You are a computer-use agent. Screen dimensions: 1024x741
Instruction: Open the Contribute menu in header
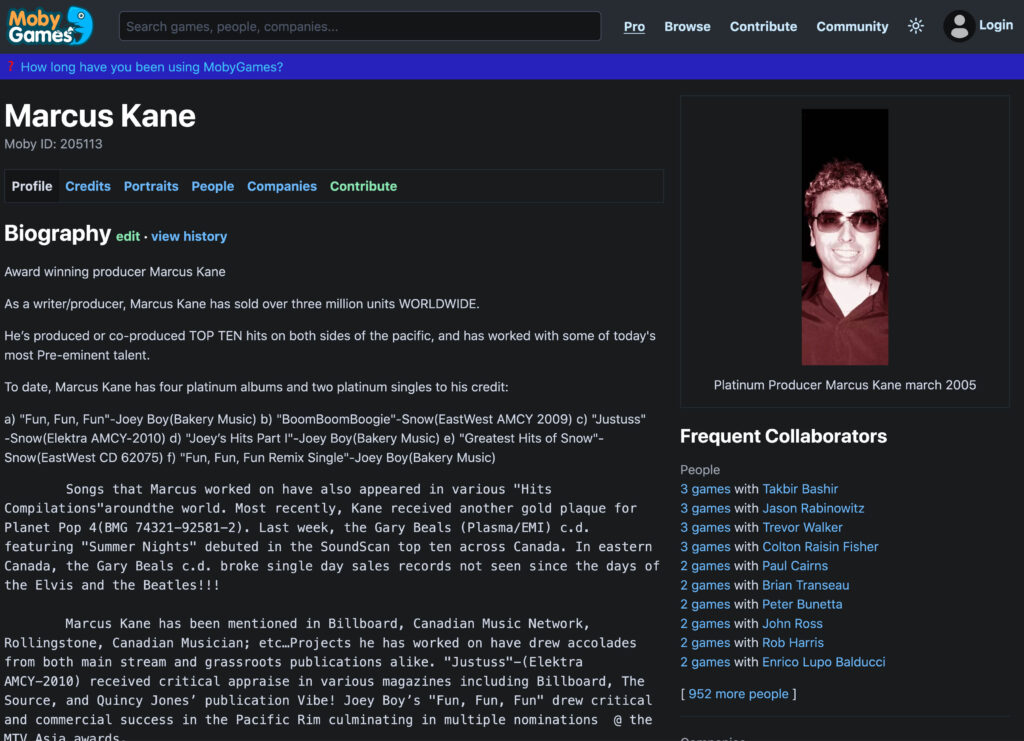click(x=763, y=26)
